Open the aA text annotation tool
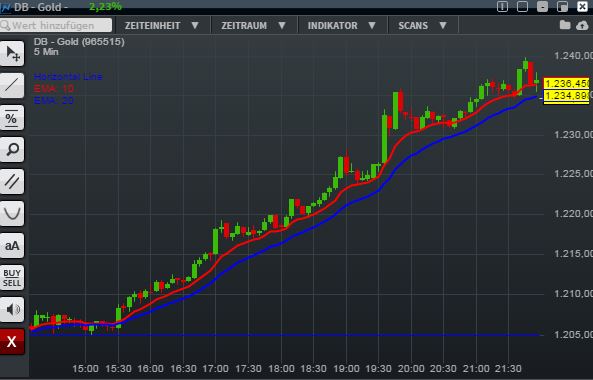This screenshot has height=380, width=593. pyautogui.click(x=12, y=245)
